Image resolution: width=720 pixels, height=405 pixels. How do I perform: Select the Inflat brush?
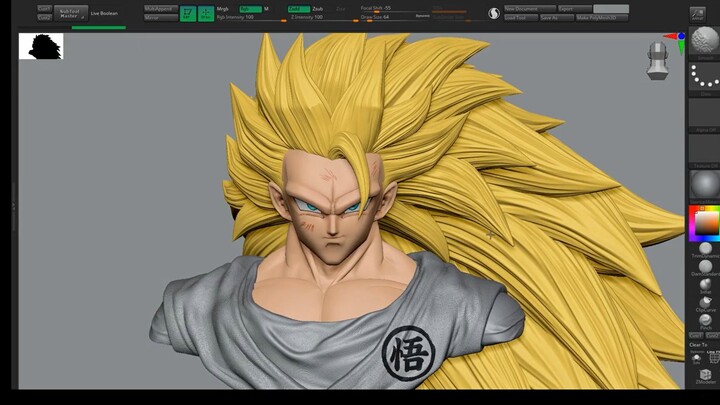tap(705, 284)
